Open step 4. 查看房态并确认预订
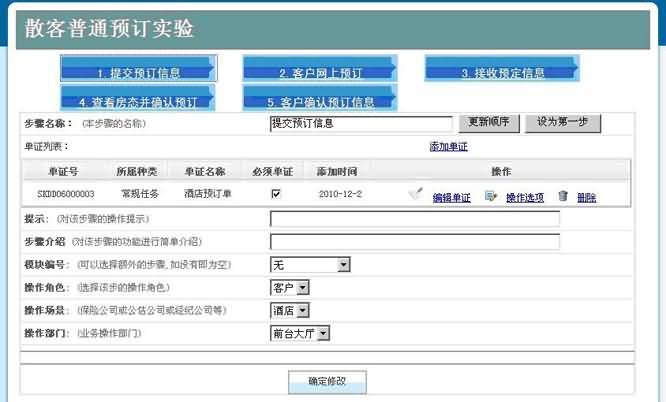 (138, 101)
